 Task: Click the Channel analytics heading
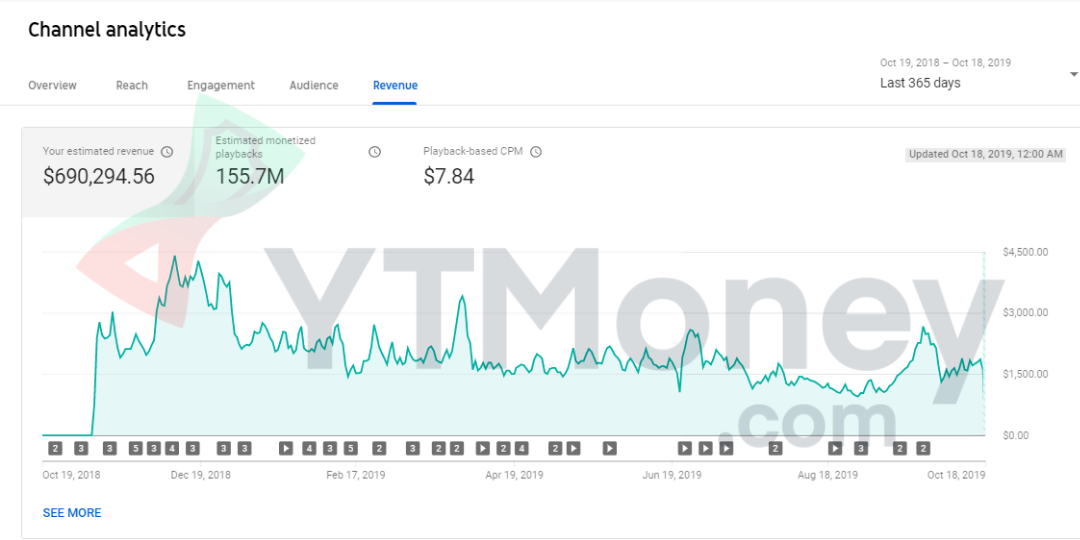[x=107, y=30]
